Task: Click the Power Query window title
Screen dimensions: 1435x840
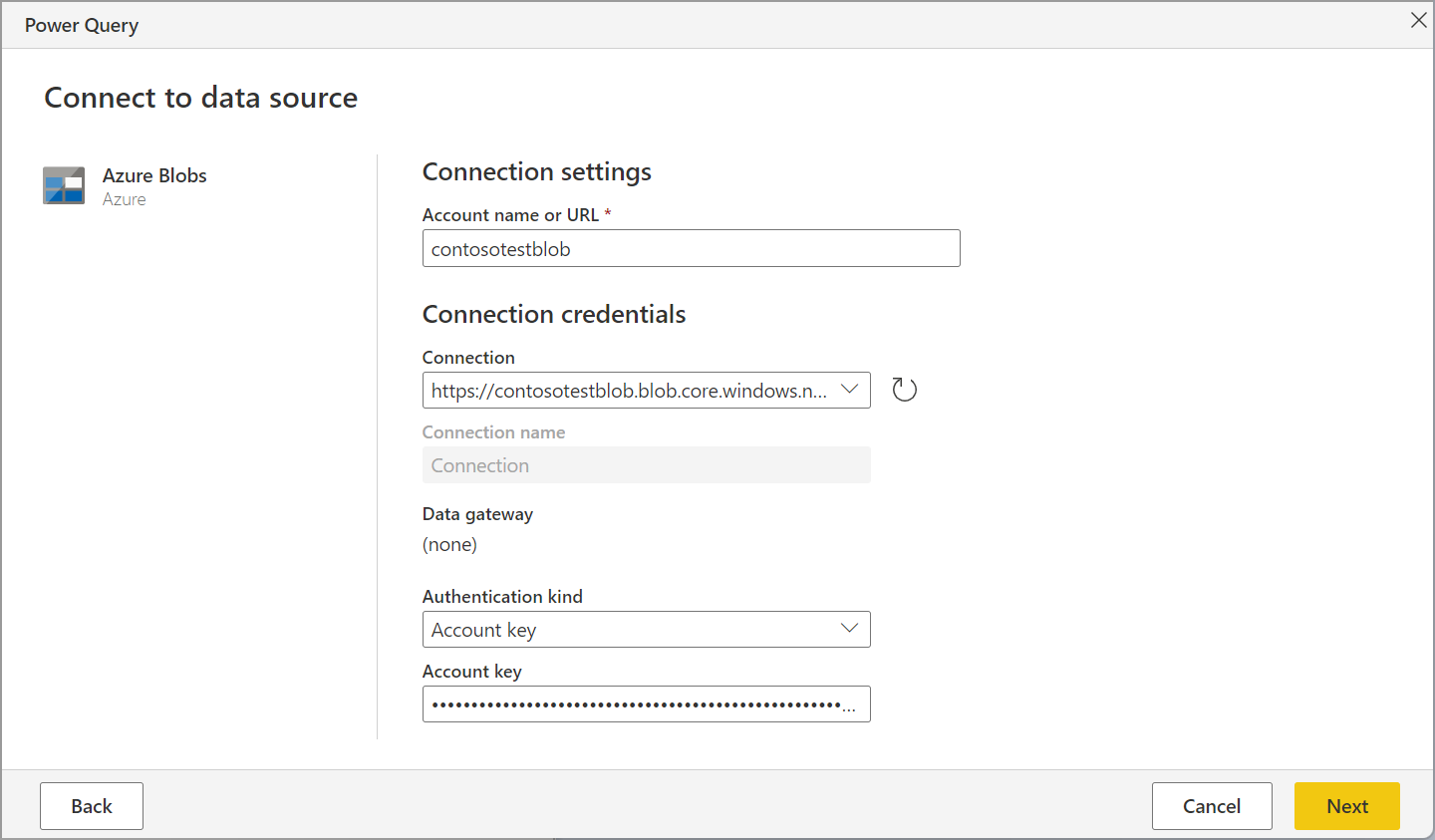Action: pyautogui.click(x=82, y=26)
